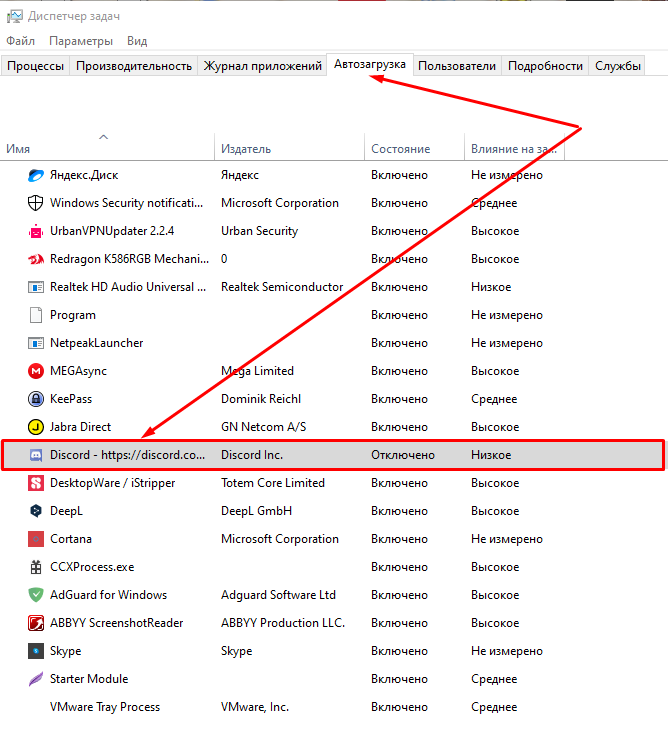Select the NetpeakLauncher entry name
The image size is (668, 729).
[x=96, y=343]
